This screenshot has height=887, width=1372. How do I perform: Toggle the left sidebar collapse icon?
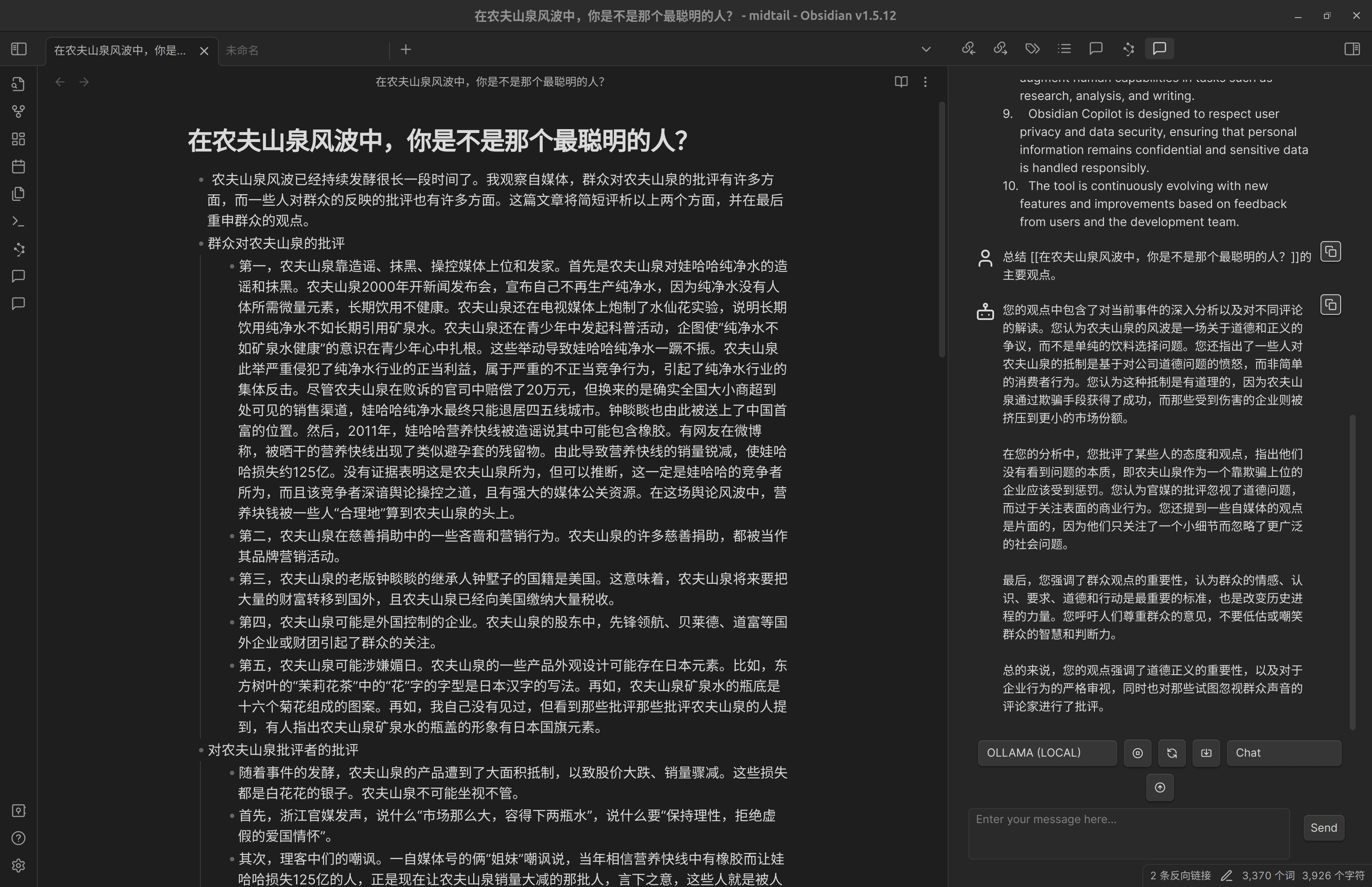coord(18,49)
